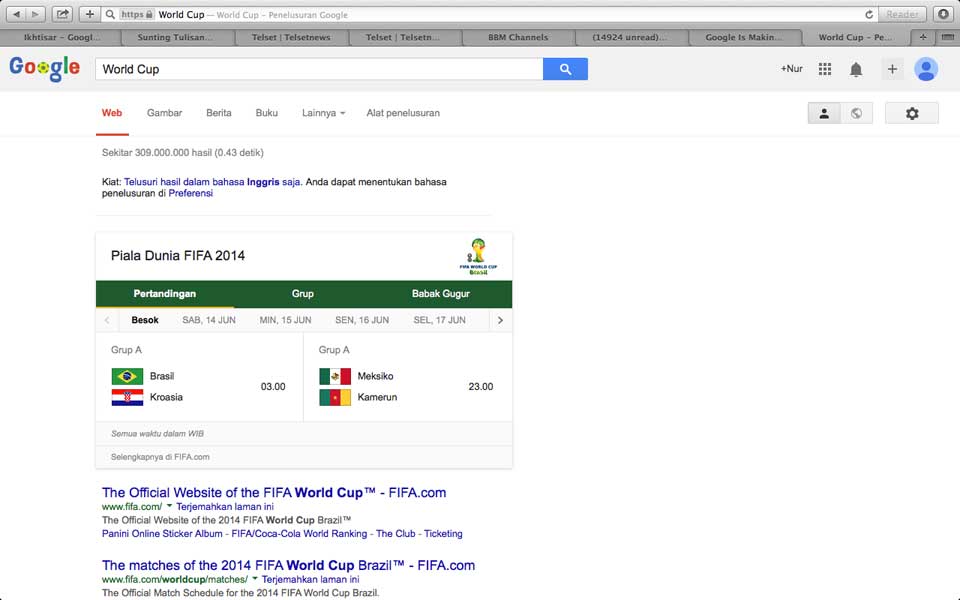Click inside the World Cup search box
960x600 pixels.
click(300, 69)
